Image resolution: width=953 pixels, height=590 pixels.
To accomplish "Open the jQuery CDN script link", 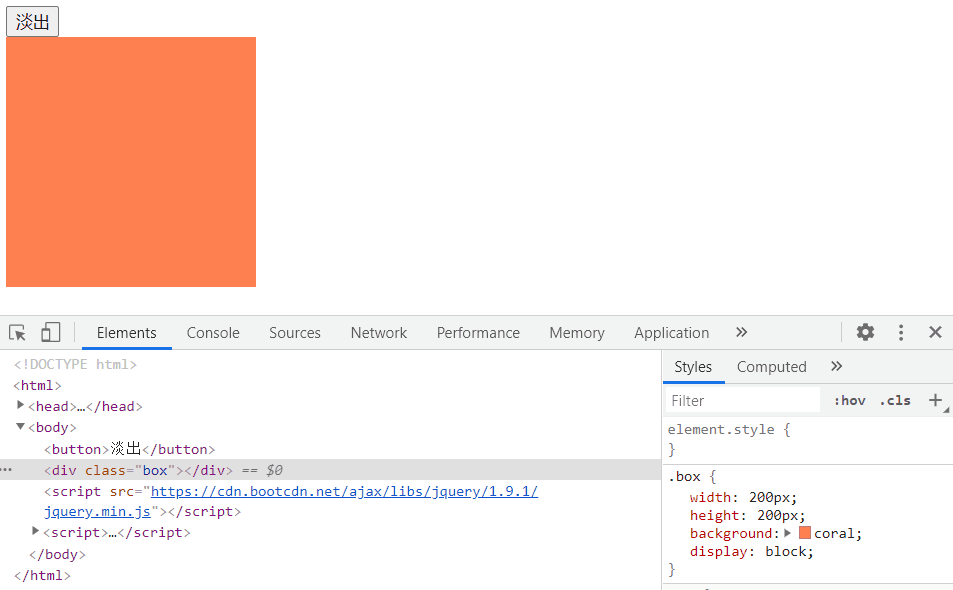I will [x=344, y=491].
